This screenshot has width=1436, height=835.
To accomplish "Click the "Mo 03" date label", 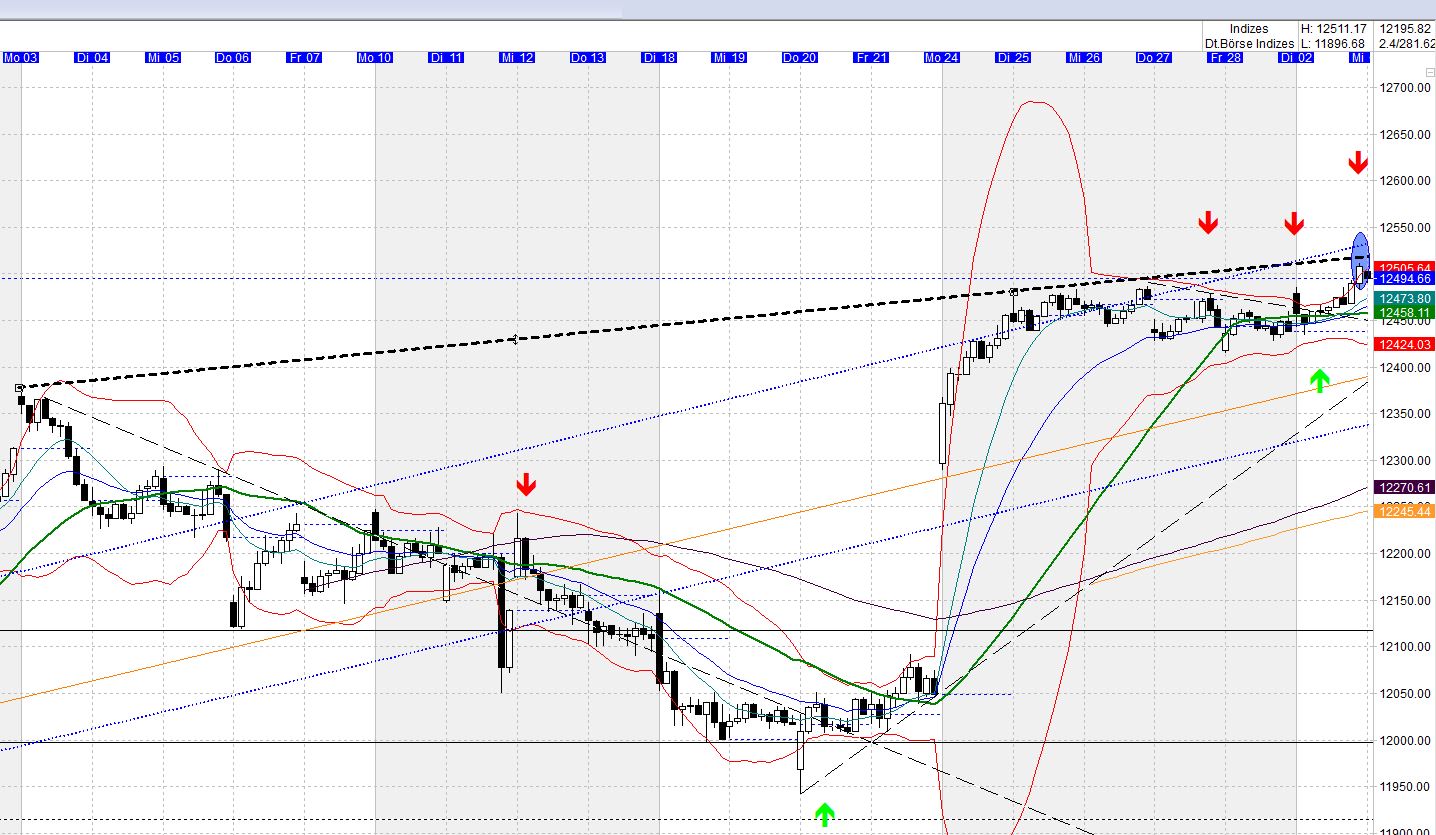I will (x=21, y=58).
